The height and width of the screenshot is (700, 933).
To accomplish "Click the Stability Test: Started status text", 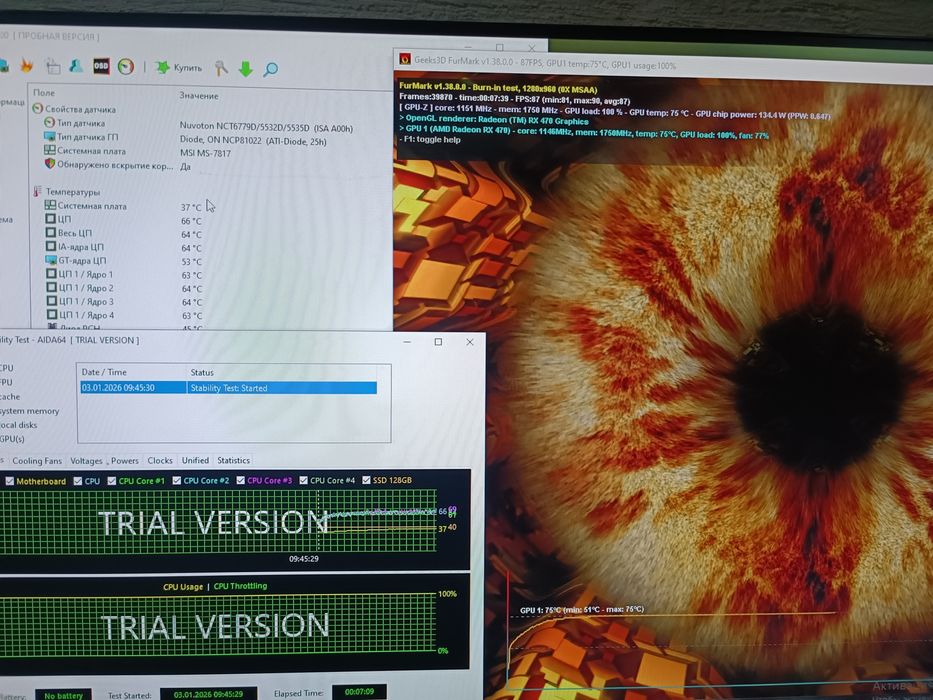I will click(x=228, y=388).
